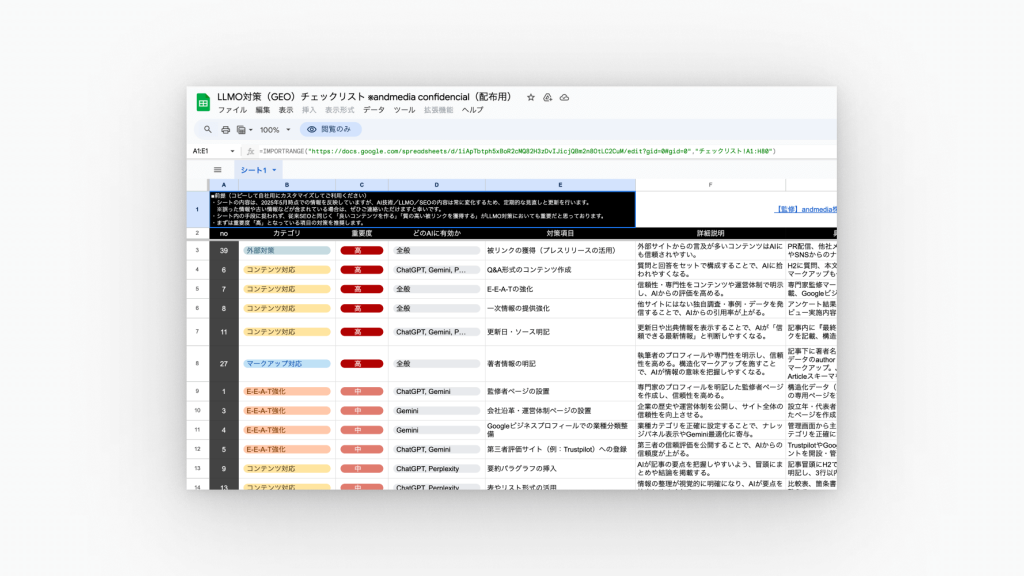1024x576 pixels.
Task: Click the move-to-folder icon beside title
Action: click(x=548, y=97)
